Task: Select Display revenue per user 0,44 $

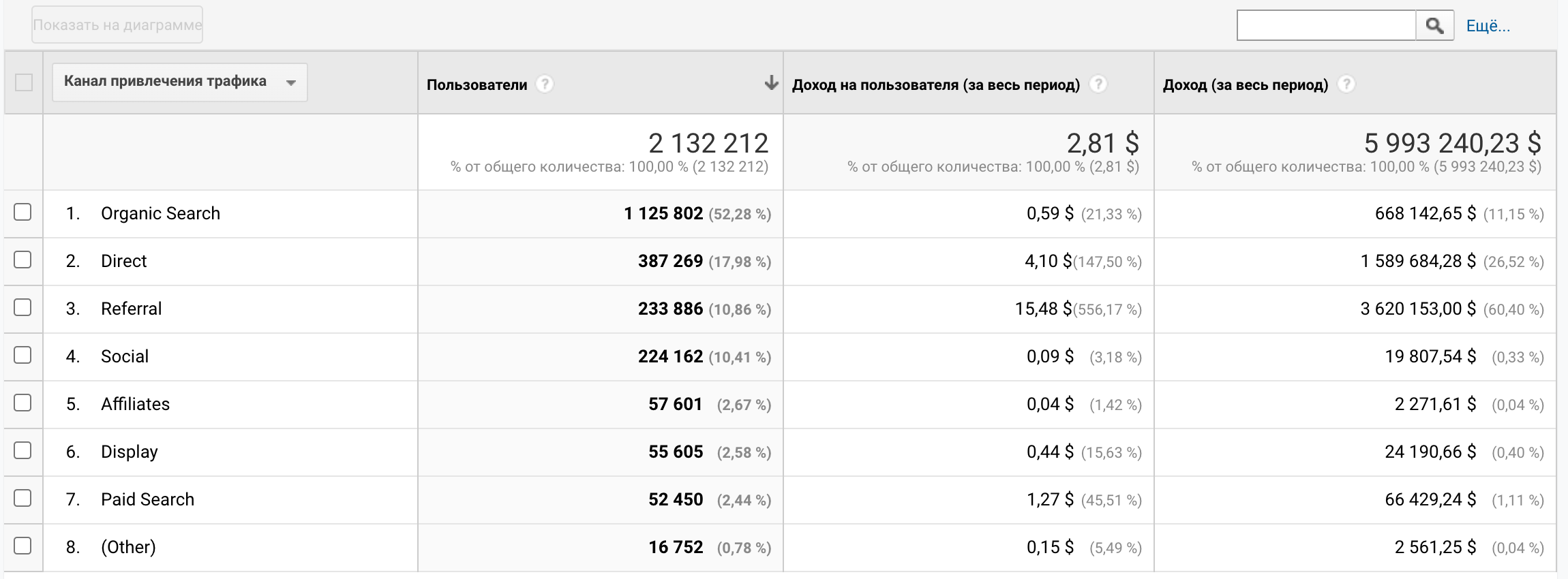Action: 1051,452
